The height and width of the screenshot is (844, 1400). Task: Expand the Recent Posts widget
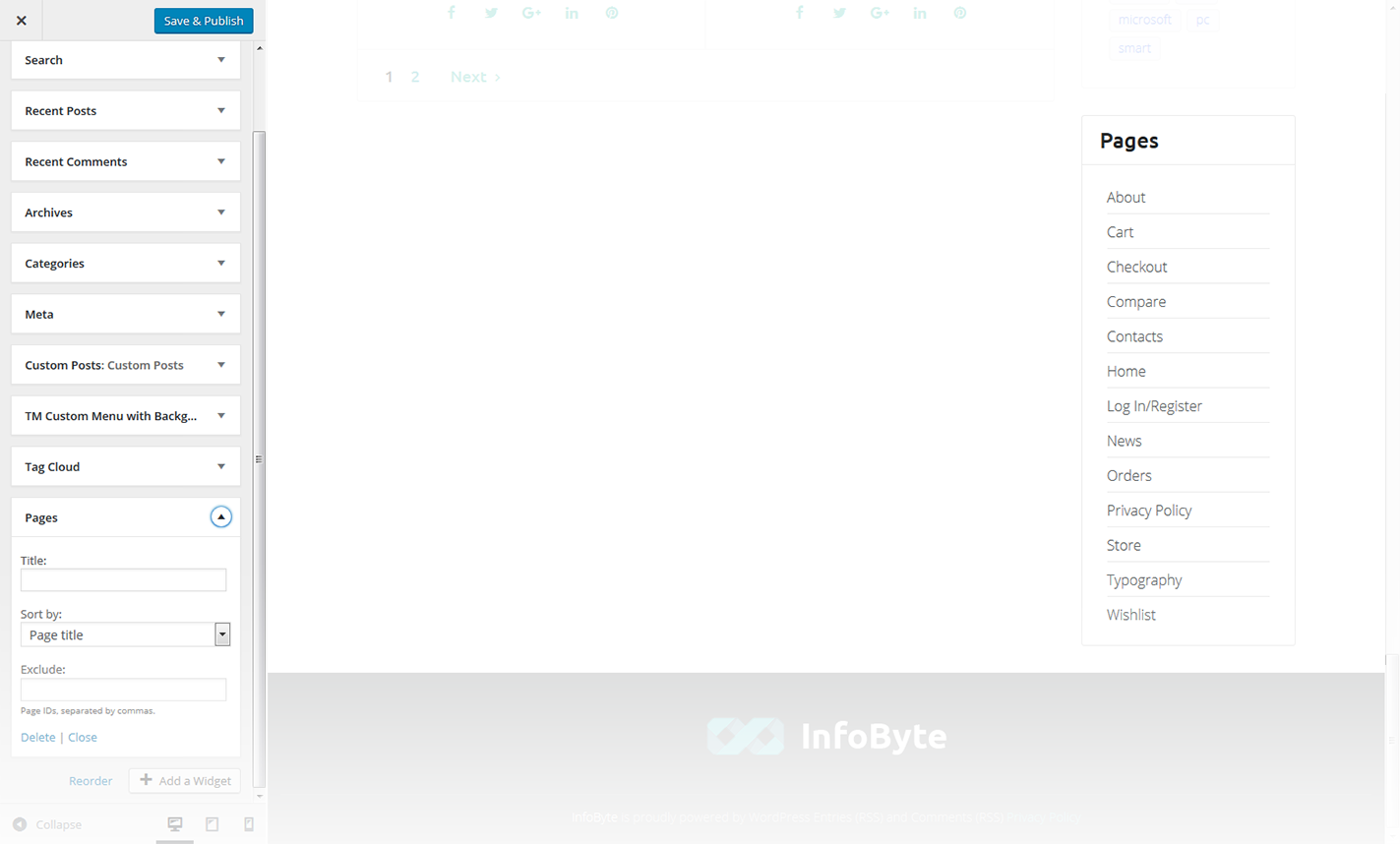click(220, 111)
